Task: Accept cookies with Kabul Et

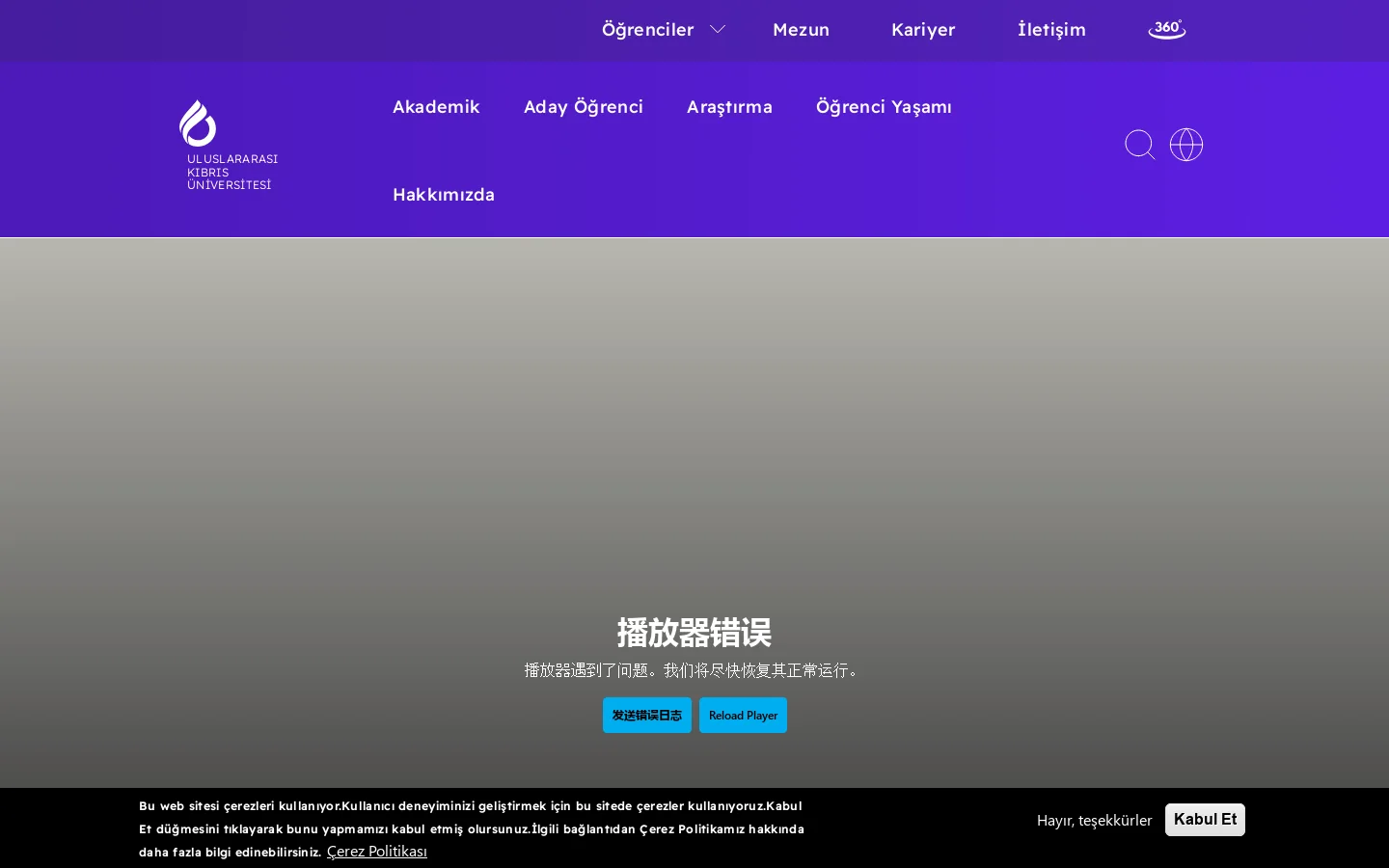Action: 1205,820
